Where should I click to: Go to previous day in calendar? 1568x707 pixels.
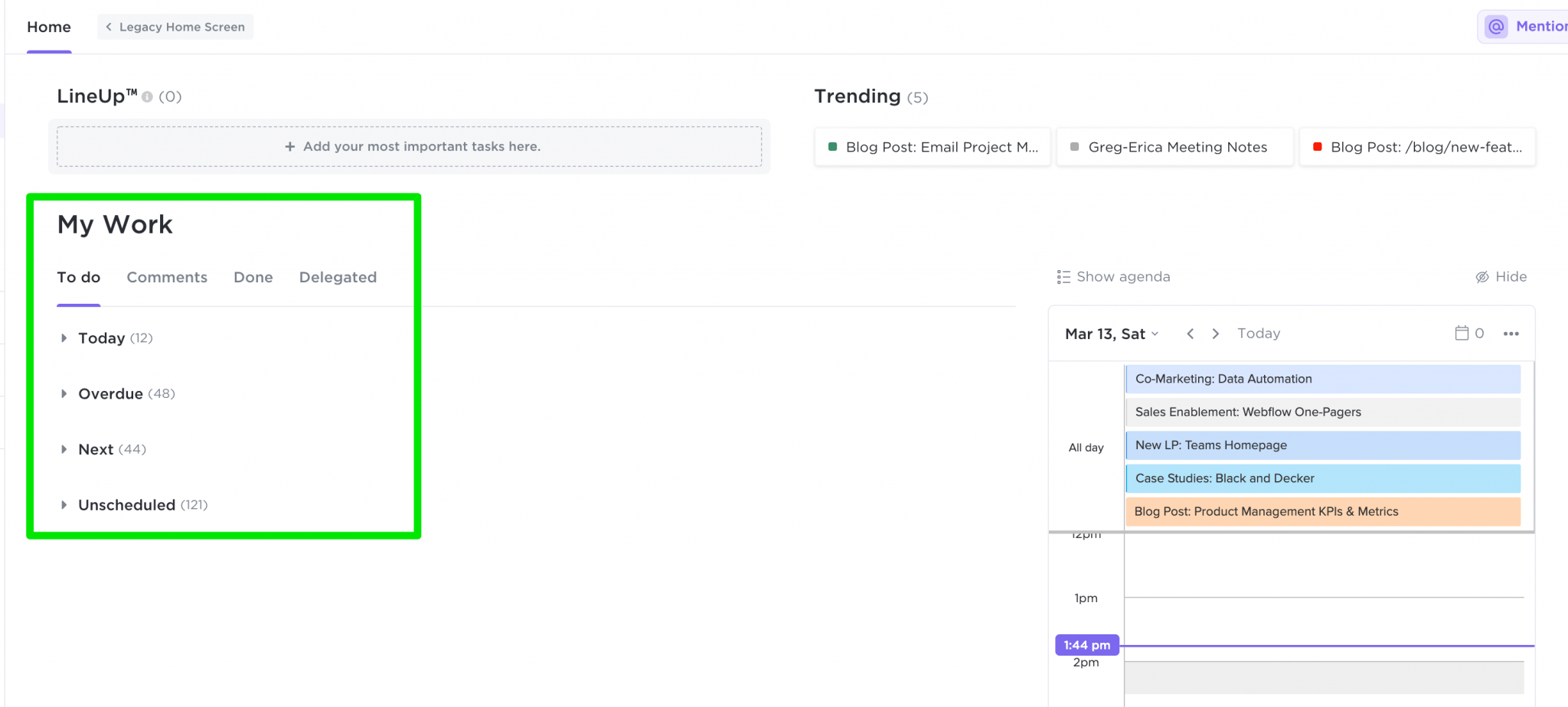1190,334
